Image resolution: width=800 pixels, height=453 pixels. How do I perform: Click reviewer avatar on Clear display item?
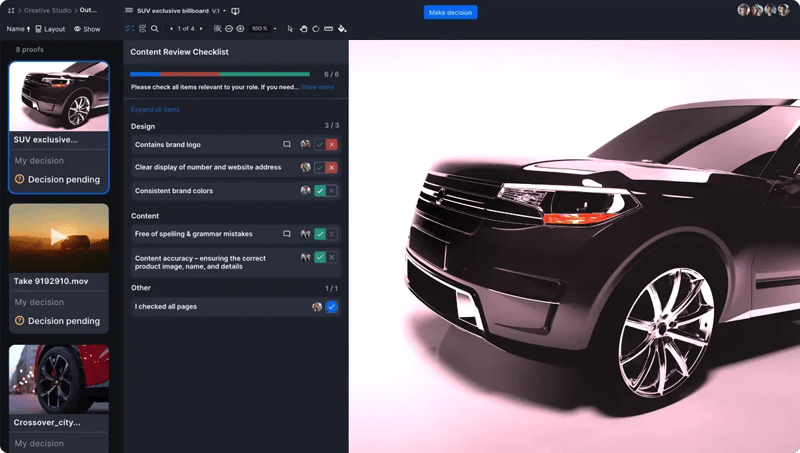coord(306,167)
